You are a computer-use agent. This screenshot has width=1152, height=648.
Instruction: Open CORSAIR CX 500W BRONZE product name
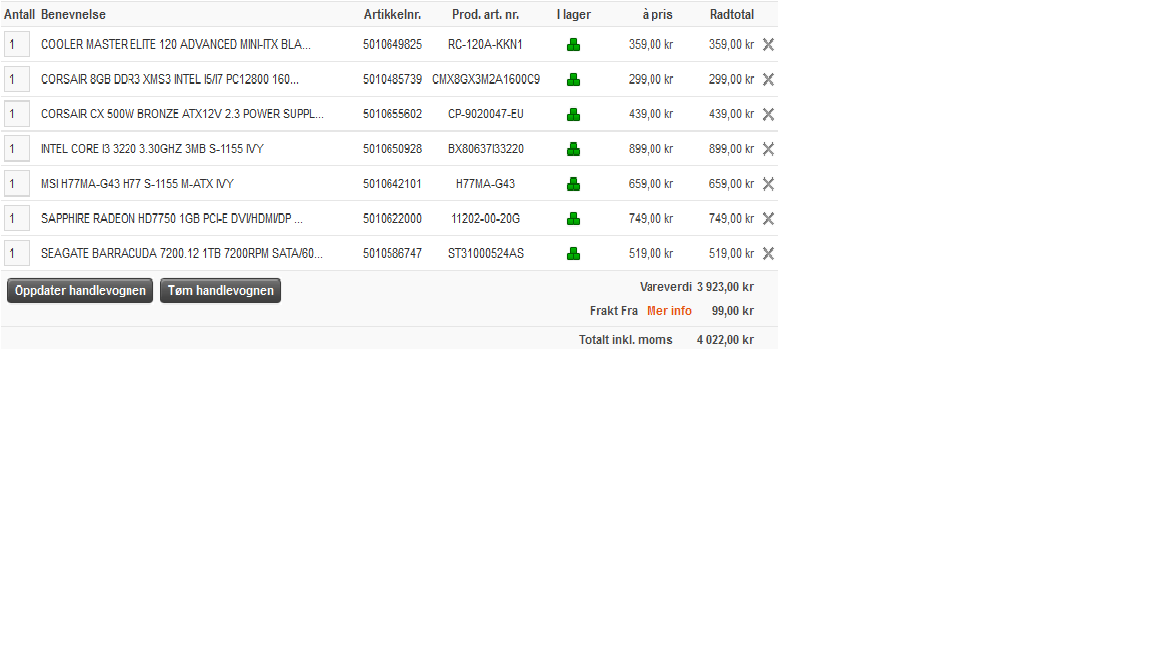pos(182,114)
